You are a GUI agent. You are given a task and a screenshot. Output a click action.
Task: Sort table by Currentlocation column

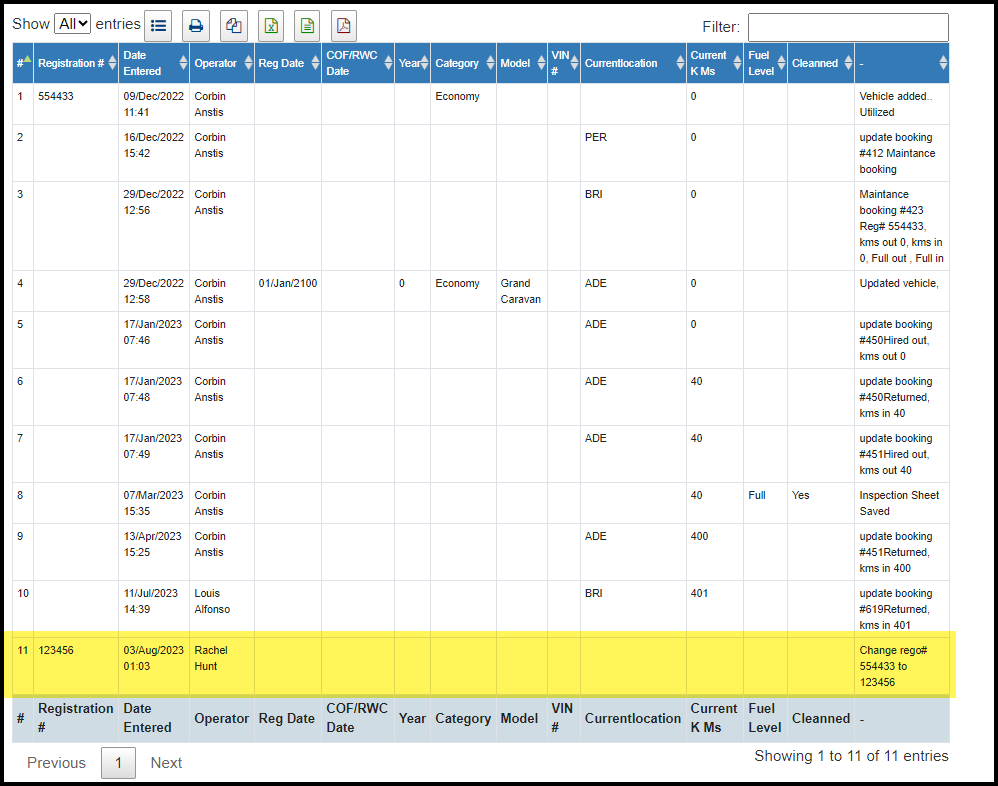coord(632,63)
